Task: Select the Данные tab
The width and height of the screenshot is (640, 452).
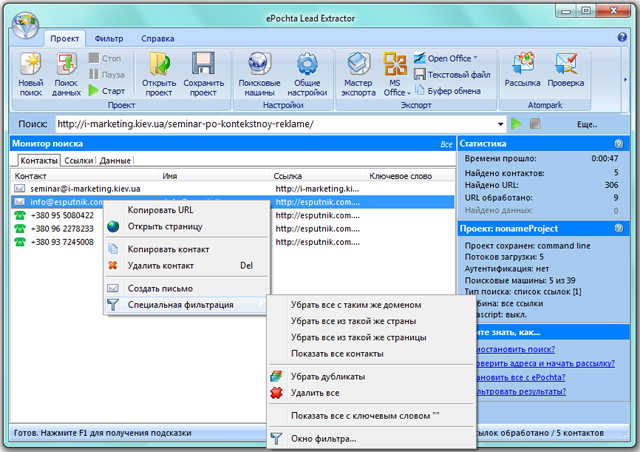Action: 115,160
